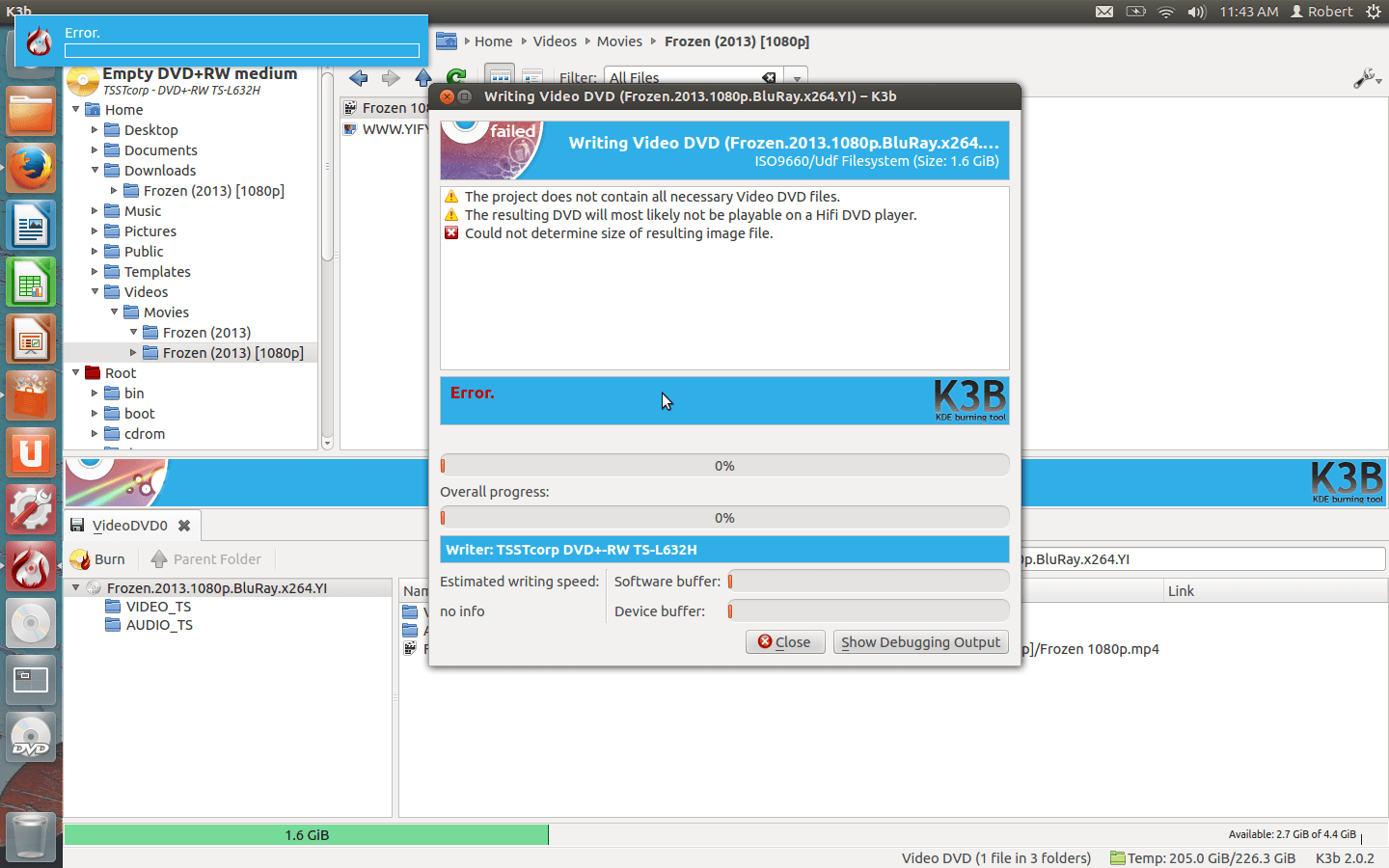Click Show Debugging Output button
Image resolution: width=1389 pixels, height=868 pixels.
921,642
